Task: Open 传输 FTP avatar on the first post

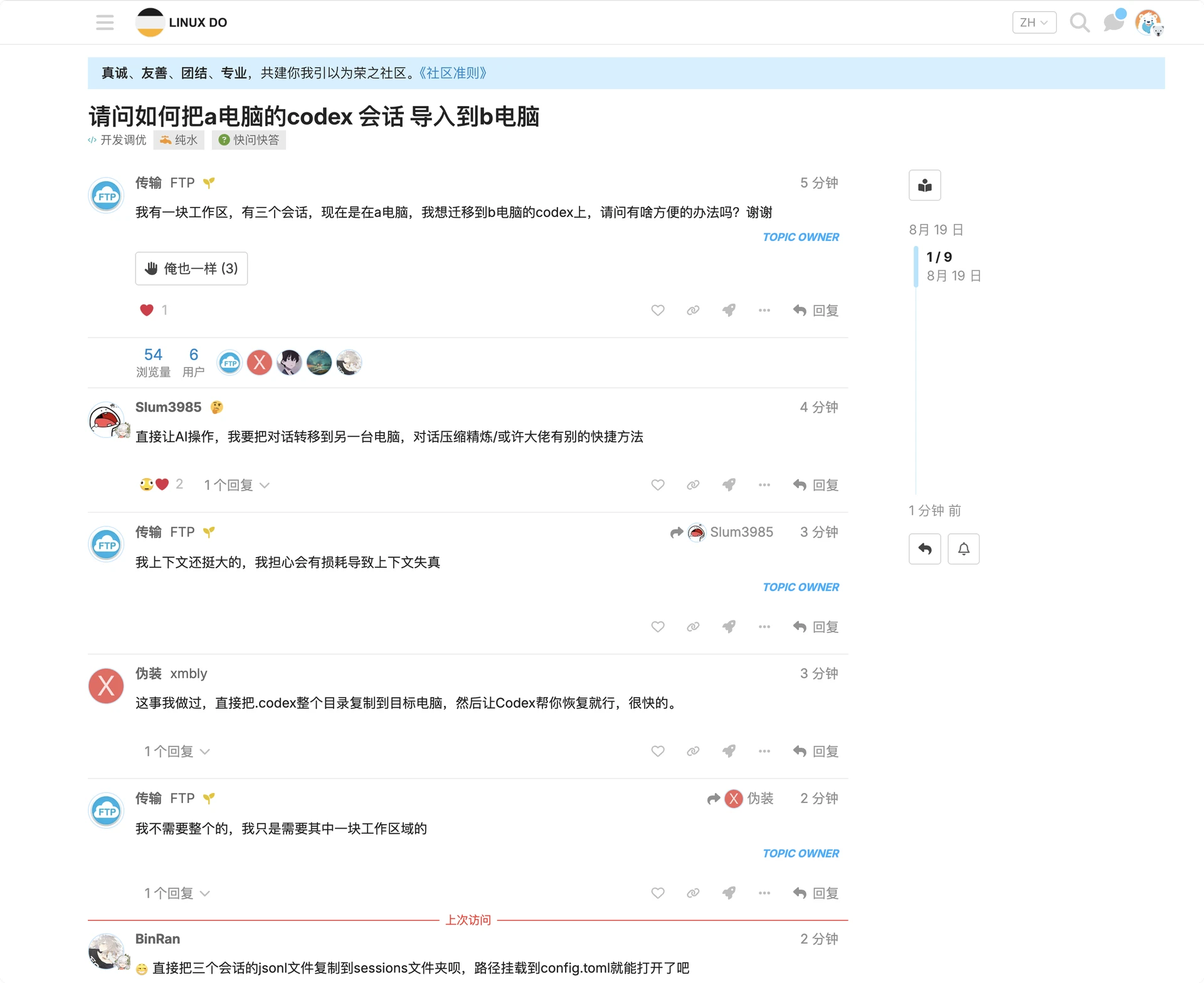Action: coord(106,196)
